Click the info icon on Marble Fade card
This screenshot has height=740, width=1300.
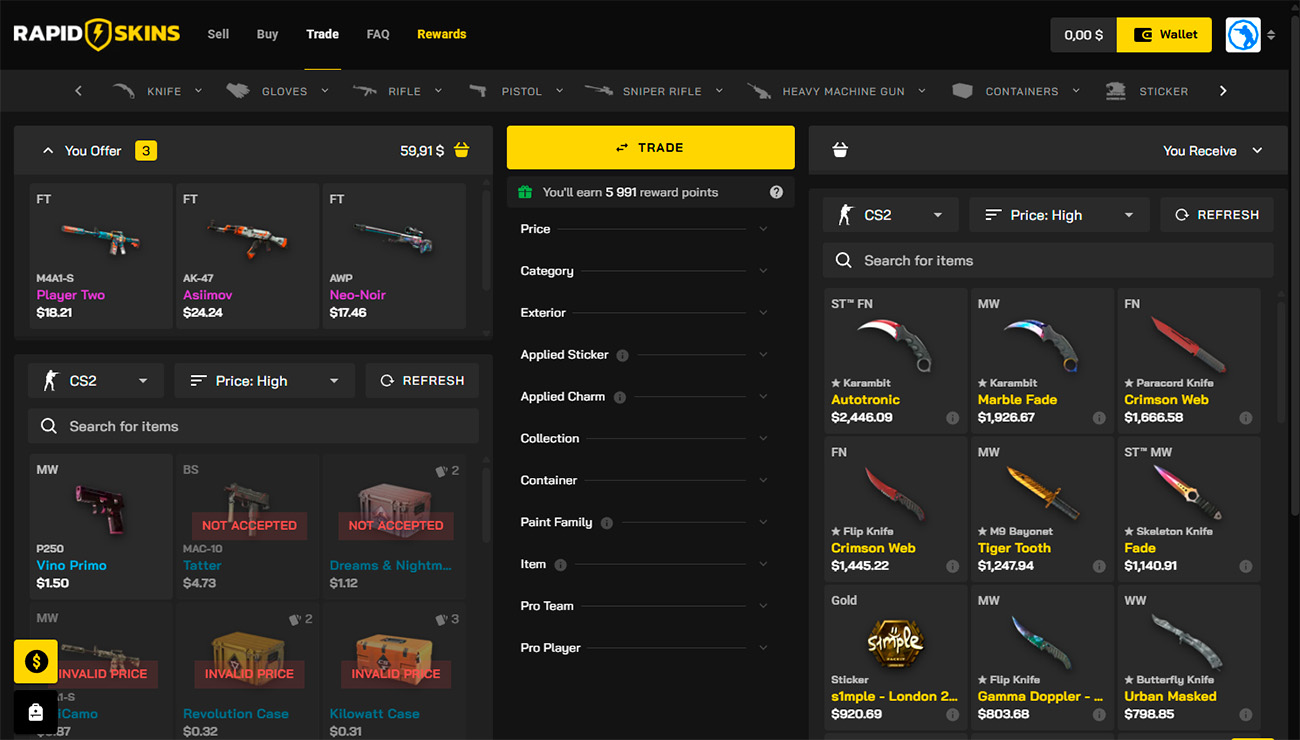pos(1099,418)
